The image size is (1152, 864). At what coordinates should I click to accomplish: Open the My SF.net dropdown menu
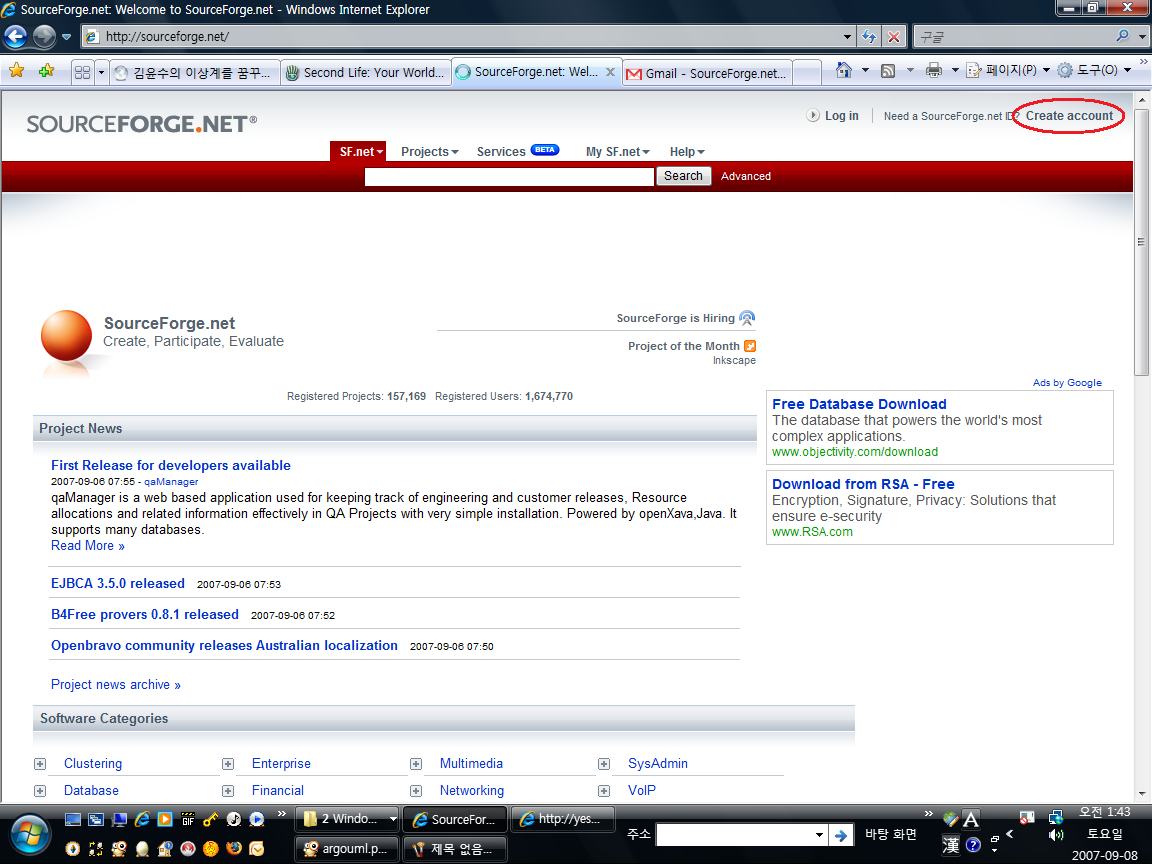click(x=617, y=151)
